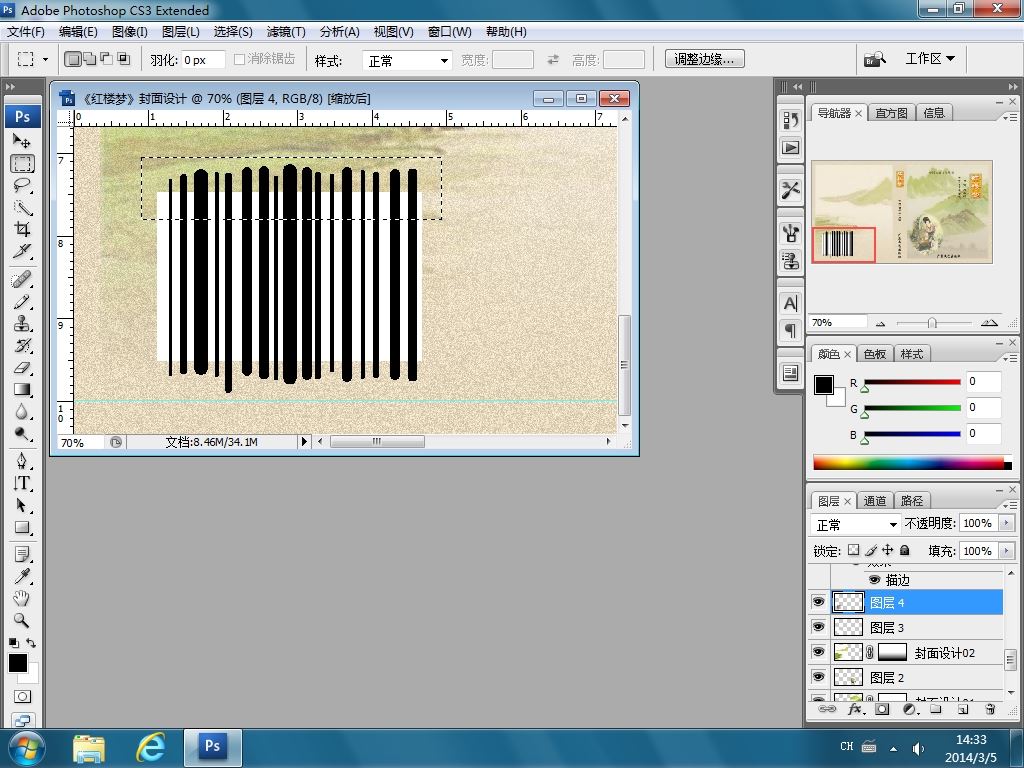Expand the 工作区 workspace menu
This screenshot has height=768, width=1024.
pyautogui.click(x=929, y=59)
